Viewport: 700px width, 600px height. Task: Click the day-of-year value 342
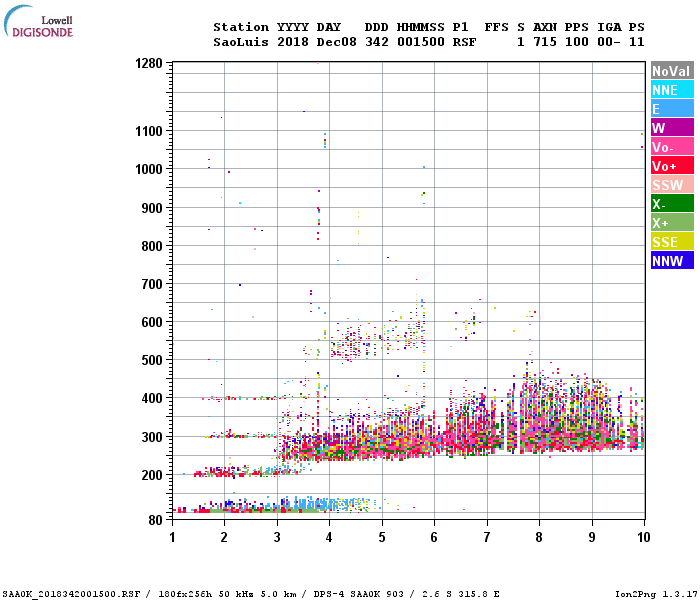pyautogui.click(x=377, y=42)
